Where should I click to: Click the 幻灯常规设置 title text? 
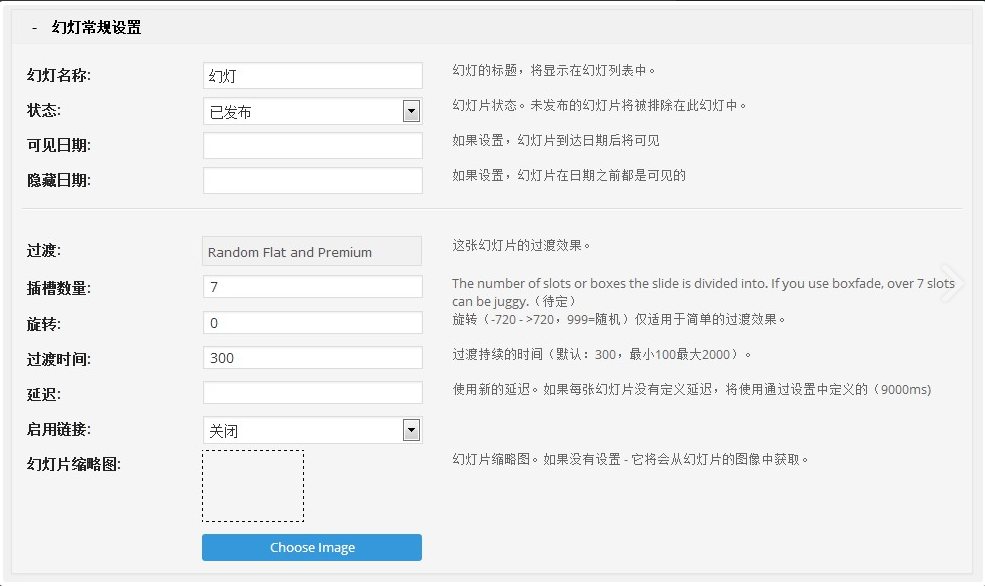[x=96, y=28]
